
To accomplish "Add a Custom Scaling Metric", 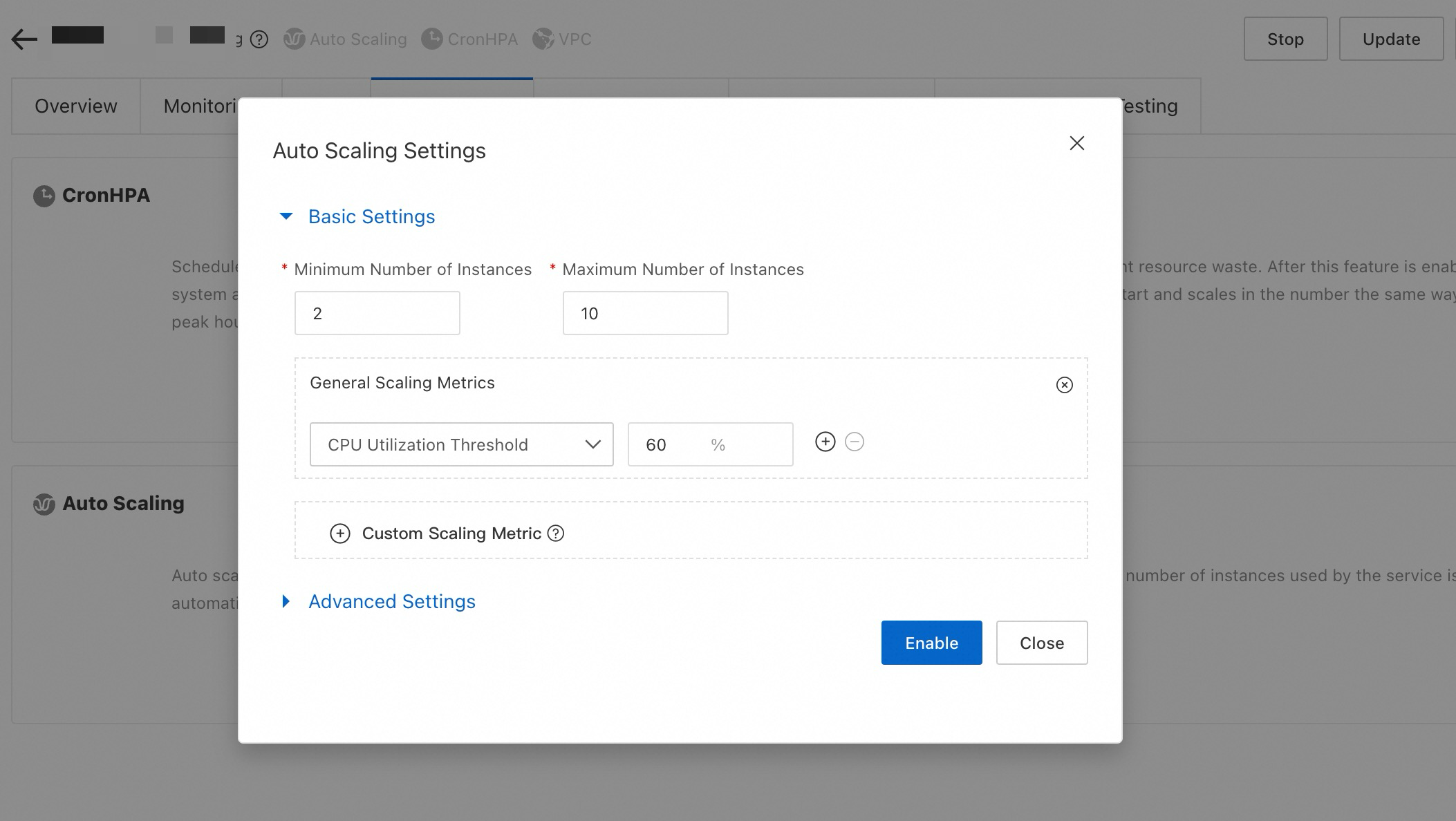I will (x=340, y=534).
